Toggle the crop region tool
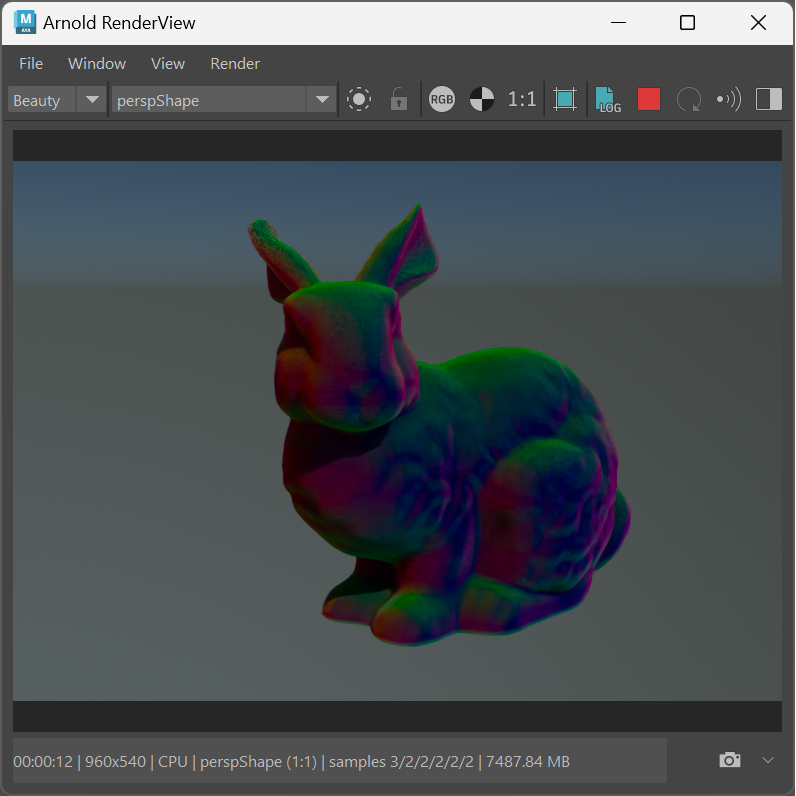796x796 pixels. pyautogui.click(x=565, y=99)
